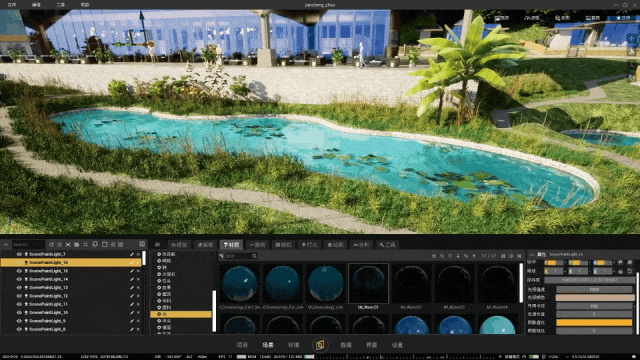Toggle visibility of ScenePointLight_10
The image size is (640, 360).
click(x=19, y=313)
